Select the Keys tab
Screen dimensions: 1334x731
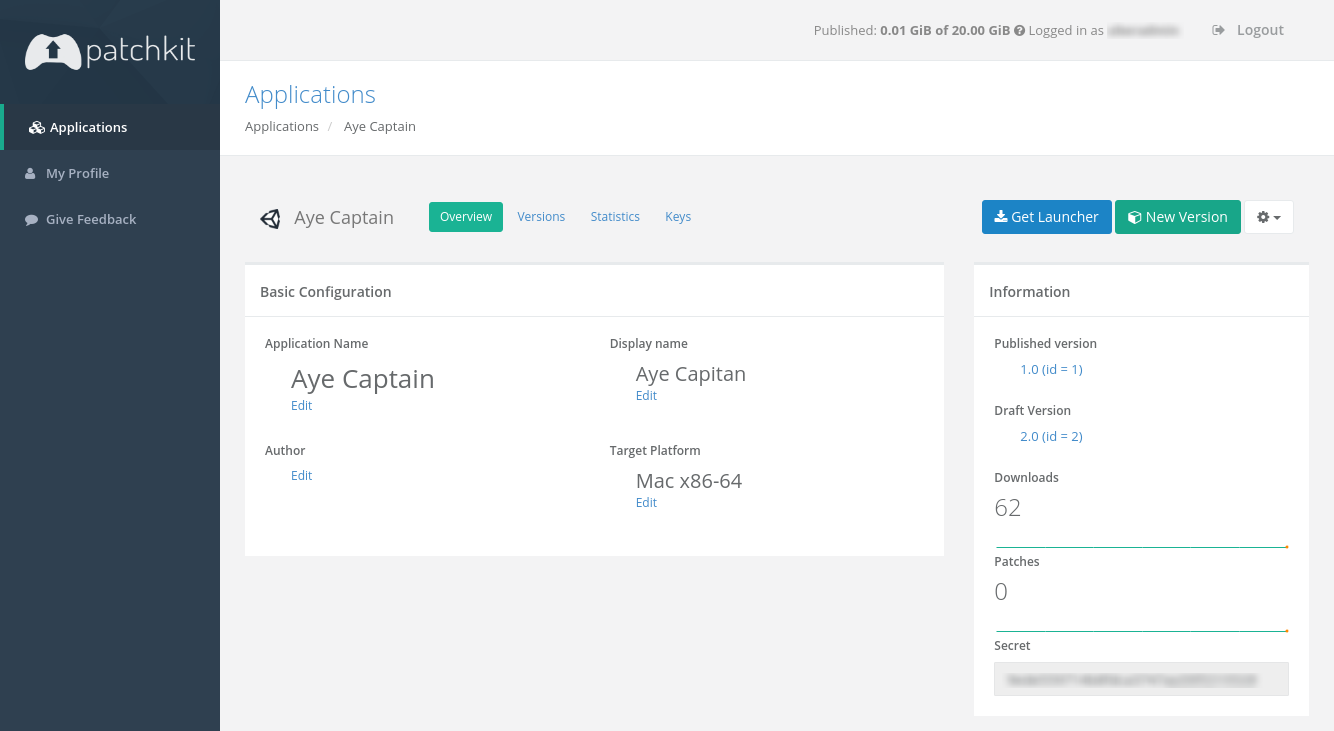click(678, 217)
